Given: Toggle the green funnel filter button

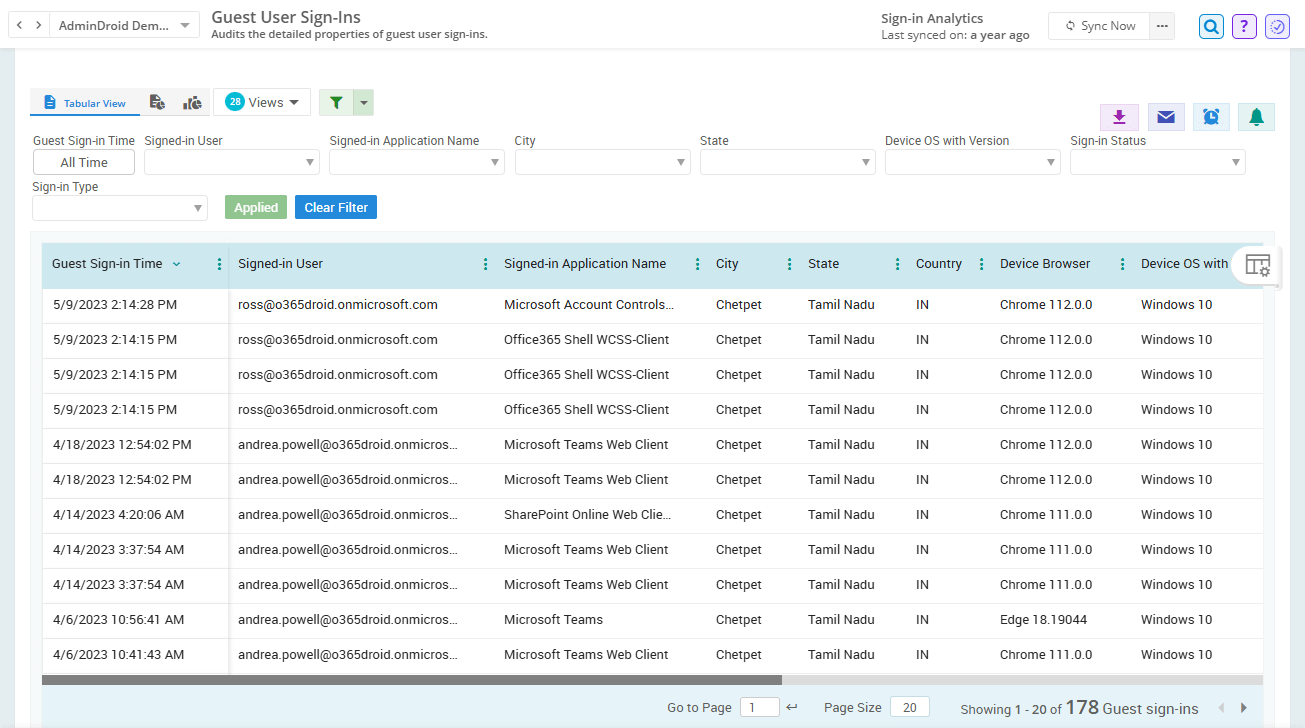Looking at the screenshot, I should (336, 102).
